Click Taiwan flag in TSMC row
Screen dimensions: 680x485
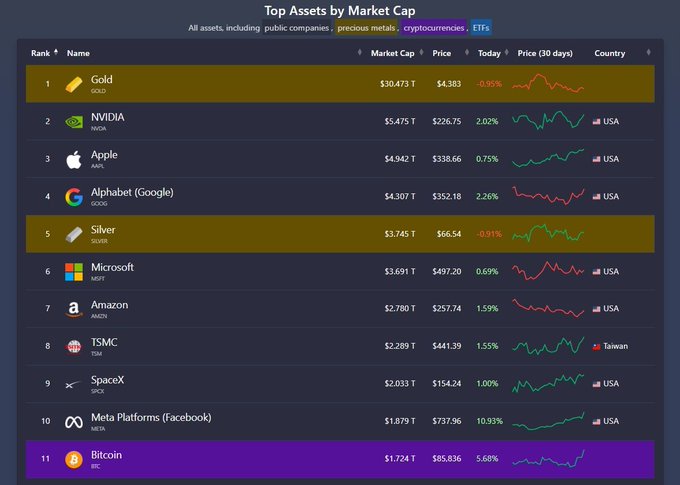(x=596, y=347)
